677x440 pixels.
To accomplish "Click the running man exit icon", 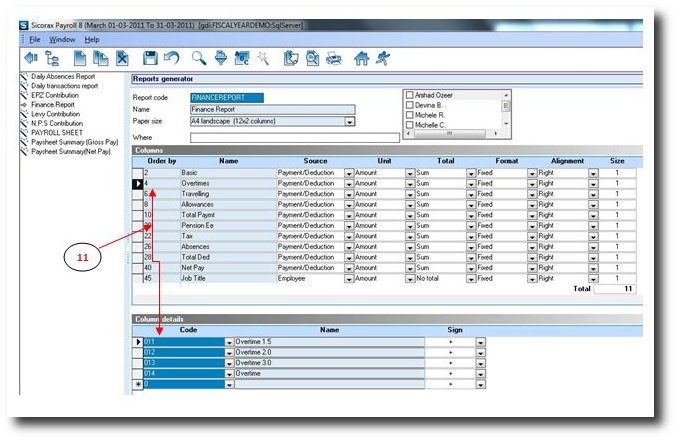I will pos(382,58).
